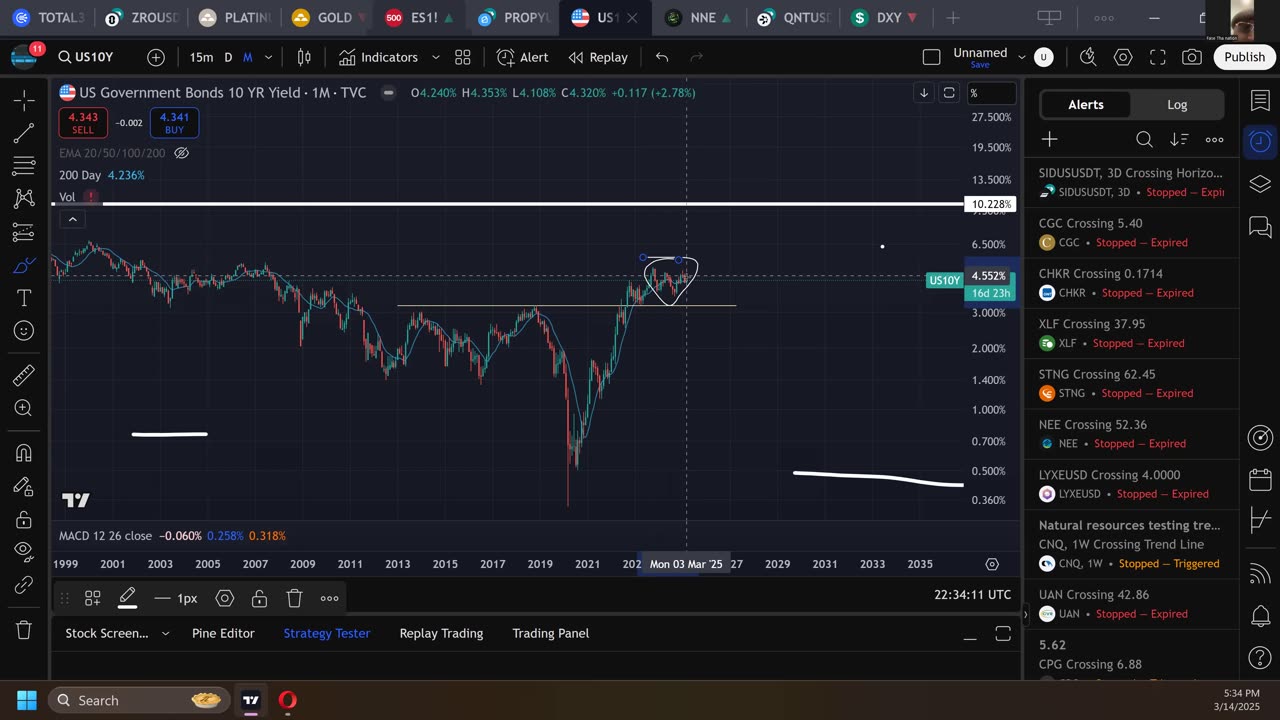Open the Replay Trading tab
The width and height of the screenshot is (1280, 720).
(x=441, y=633)
